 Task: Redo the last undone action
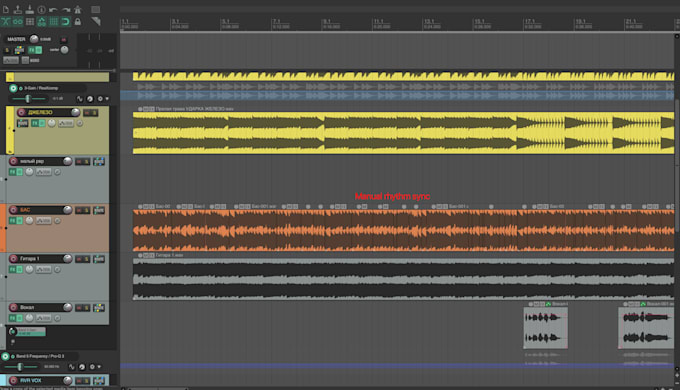[65, 9]
